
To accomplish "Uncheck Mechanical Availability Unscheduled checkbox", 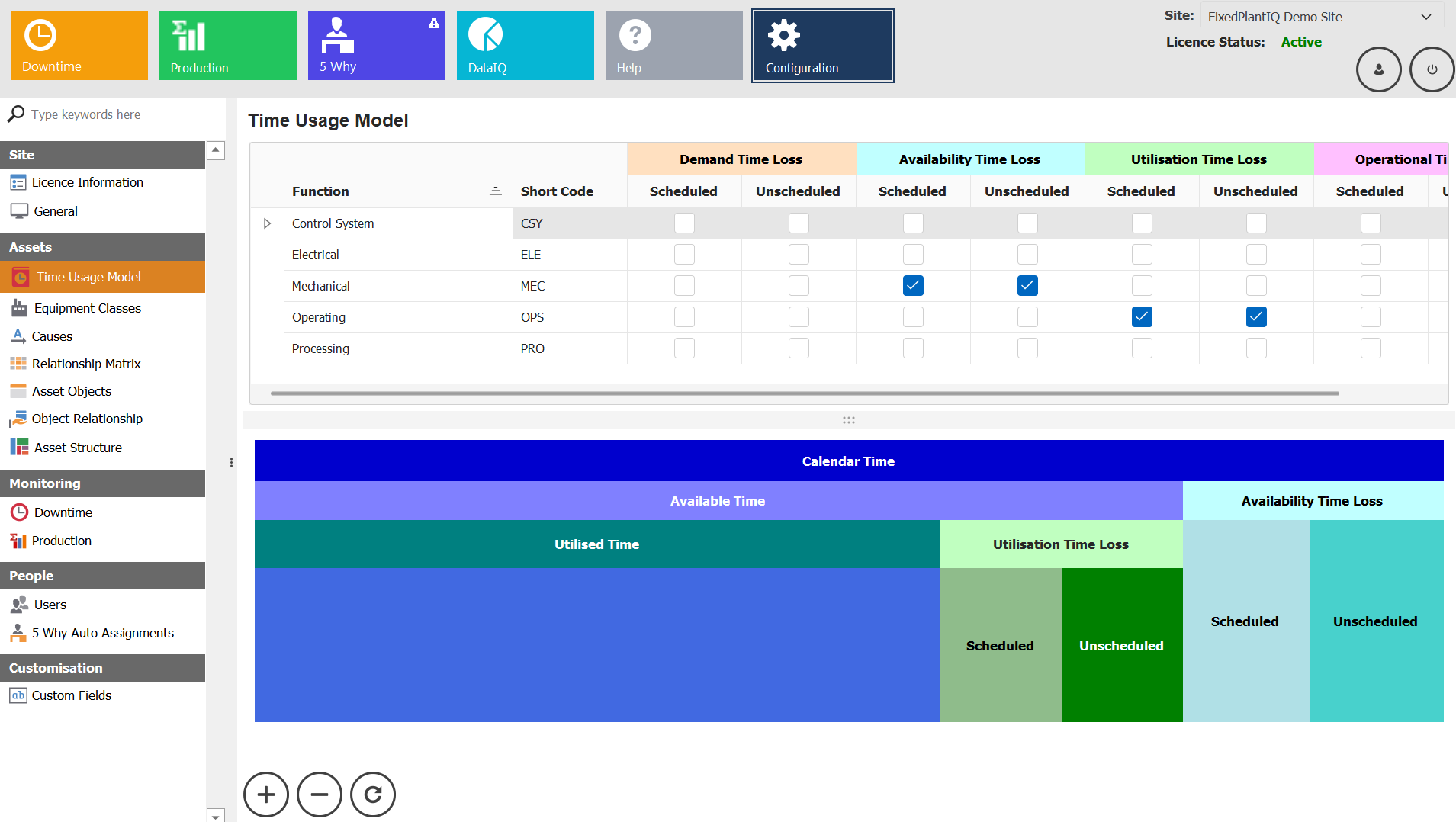I will pyautogui.click(x=1027, y=286).
